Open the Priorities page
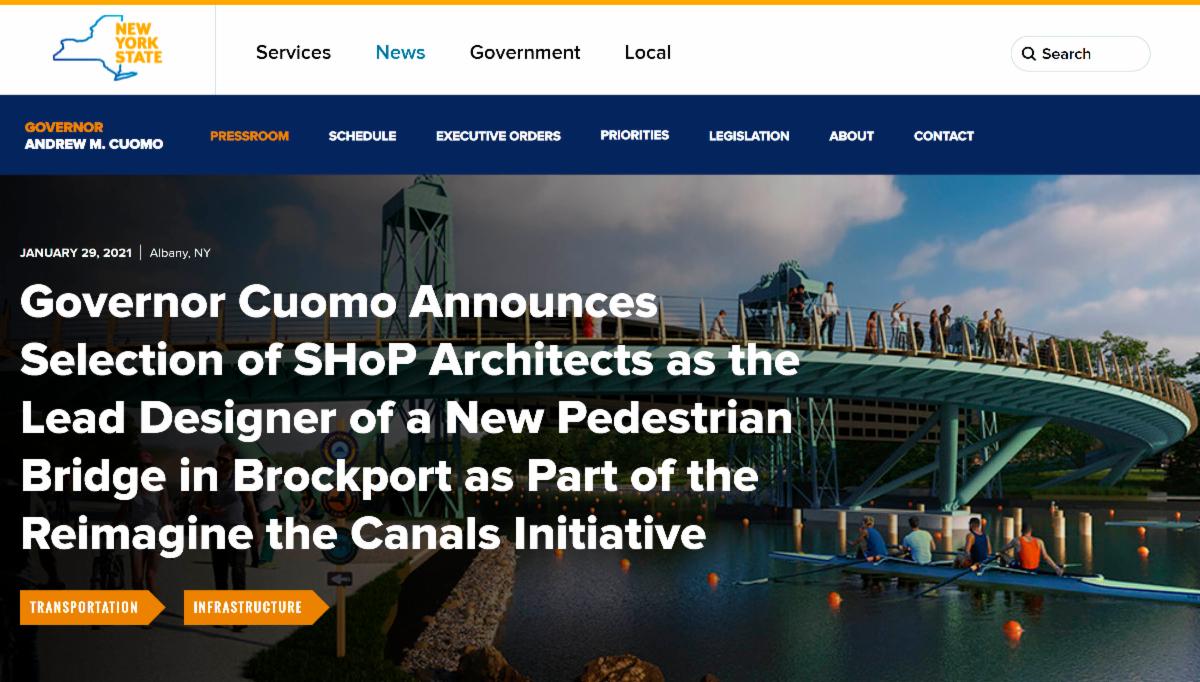The image size is (1200, 682). [635, 135]
